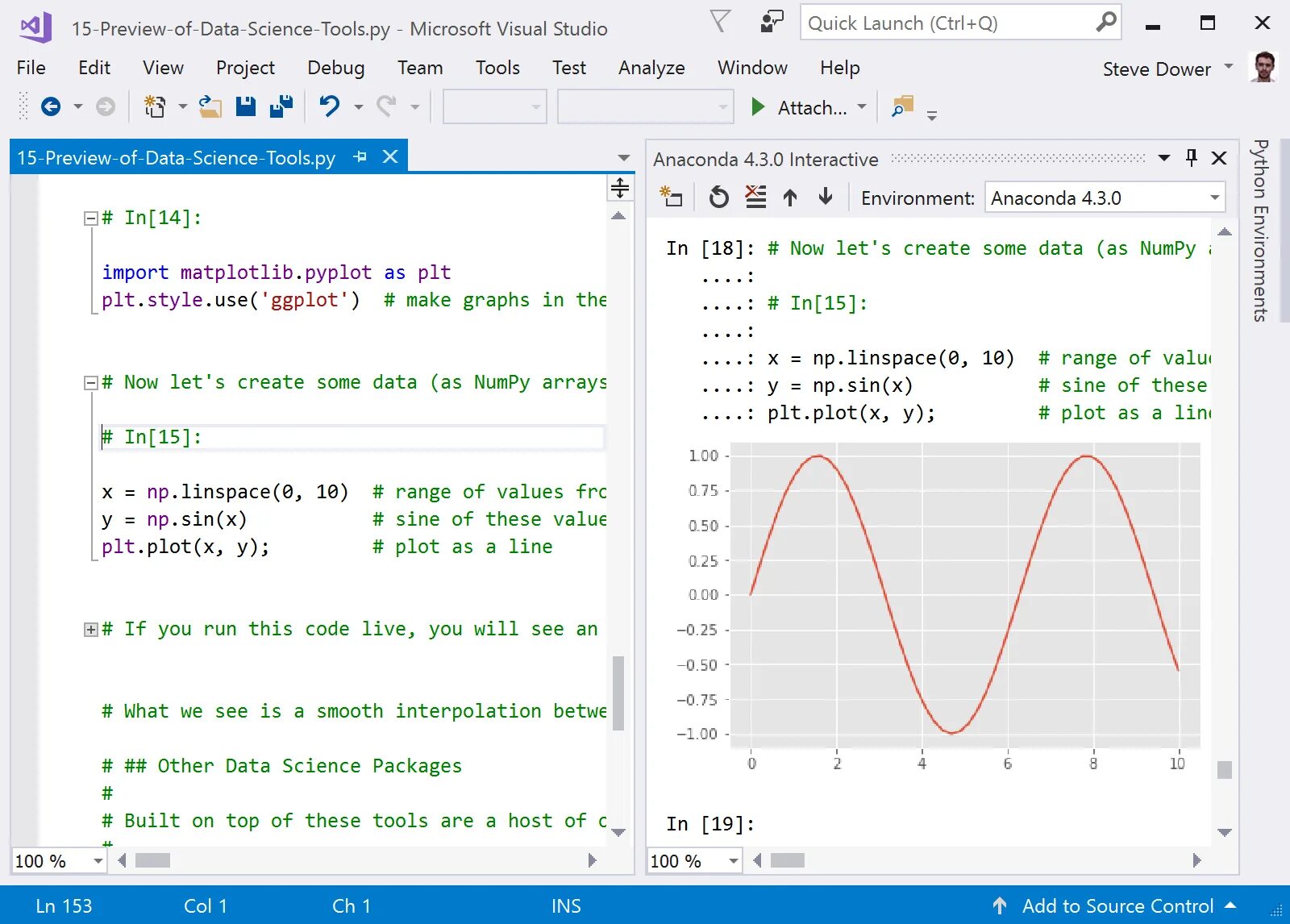Open the Steve Dower account dropdown arrow
1290x924 pixels.
click(1229, 66)
